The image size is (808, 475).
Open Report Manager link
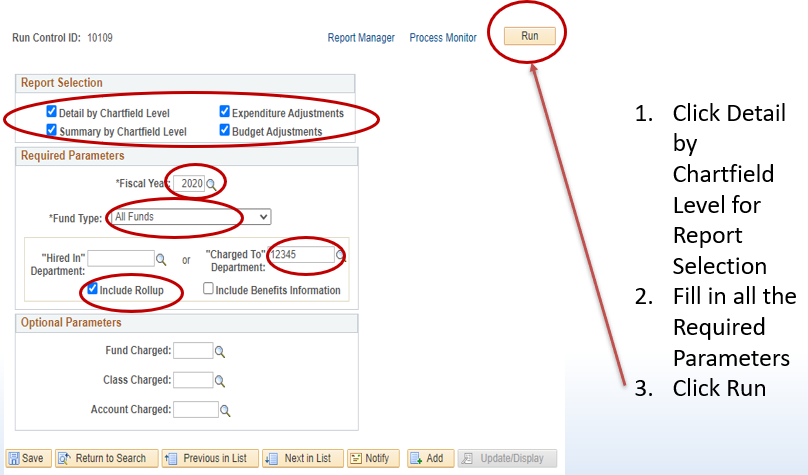click(361, 38)
